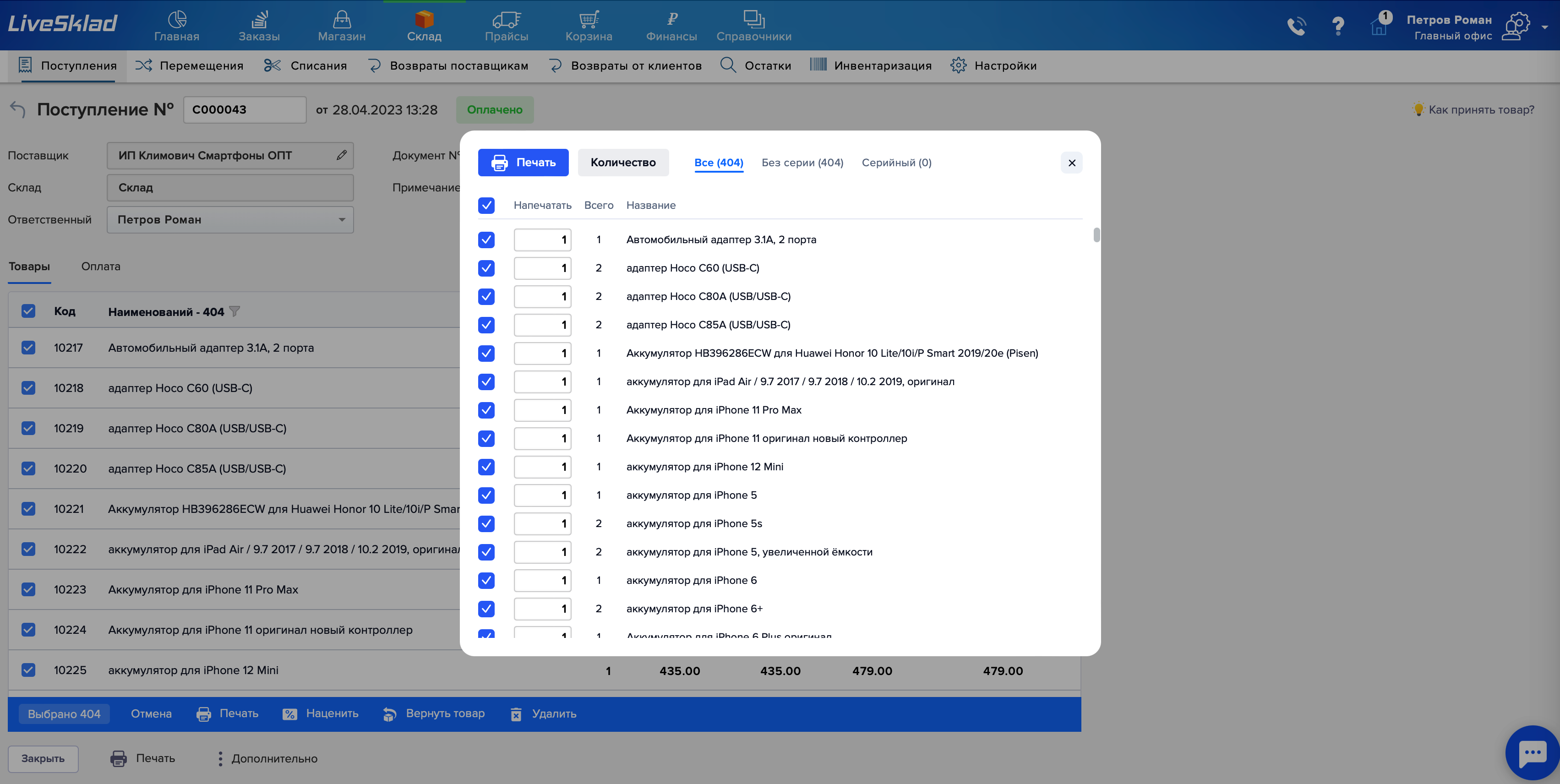Image resolution: width=1560 pixels, height=784 pixels.
Task: Switch to the Без серии (404) tab
Action: click(x=802, y=162)
